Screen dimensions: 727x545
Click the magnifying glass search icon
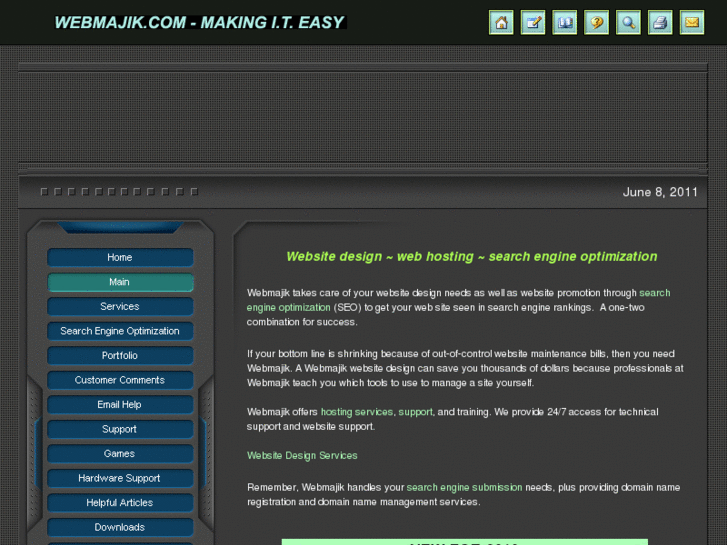(x=628, y=22)
